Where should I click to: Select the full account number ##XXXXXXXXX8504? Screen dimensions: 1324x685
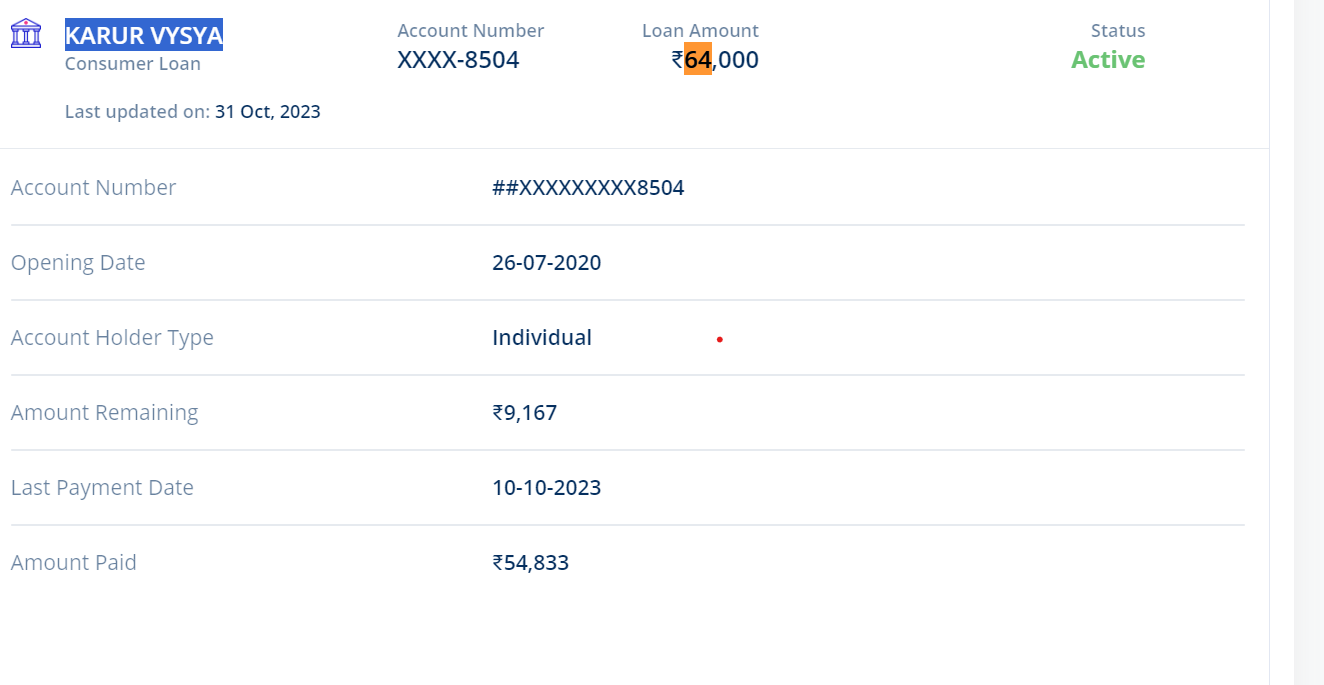coord(588,188)
